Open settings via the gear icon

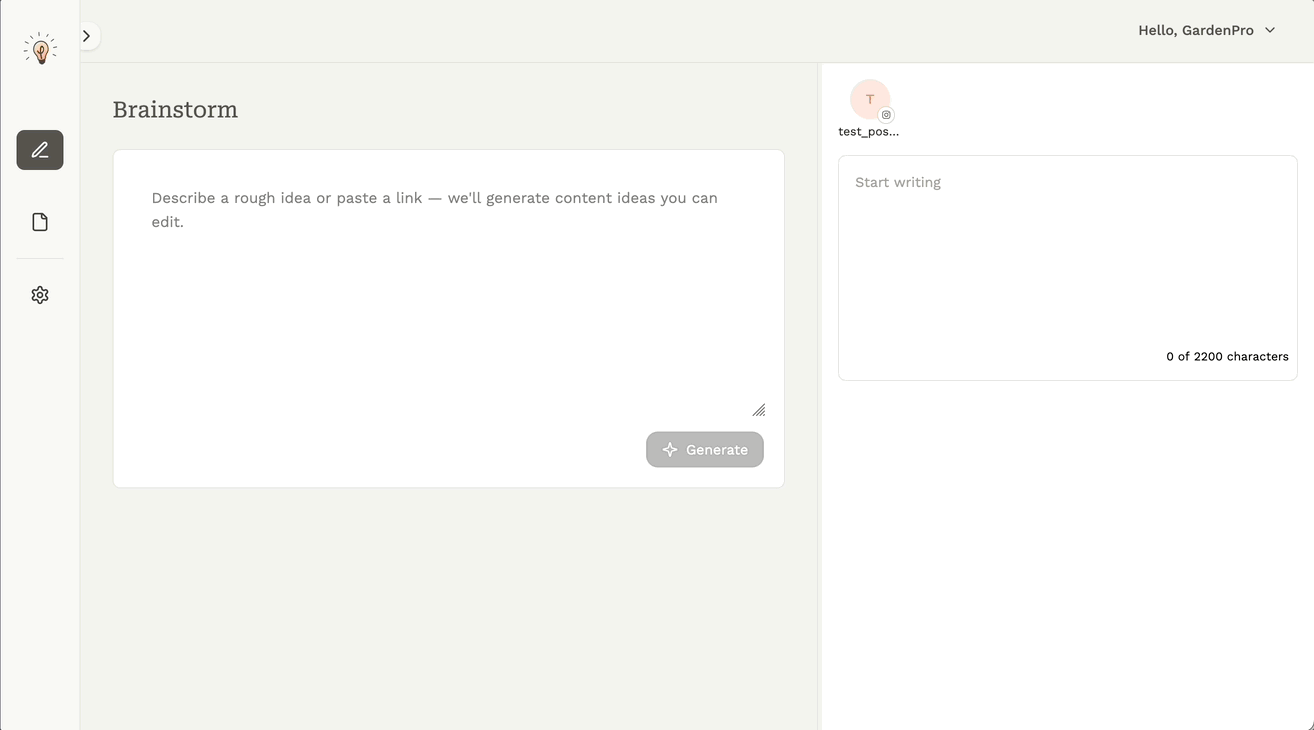[x=40, y=295]
